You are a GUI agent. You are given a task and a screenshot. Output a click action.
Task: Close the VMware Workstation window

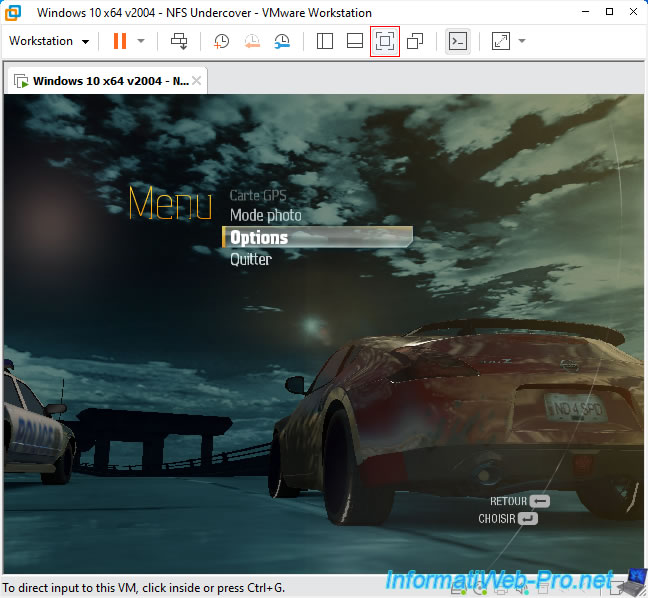[x=633, y=12]
